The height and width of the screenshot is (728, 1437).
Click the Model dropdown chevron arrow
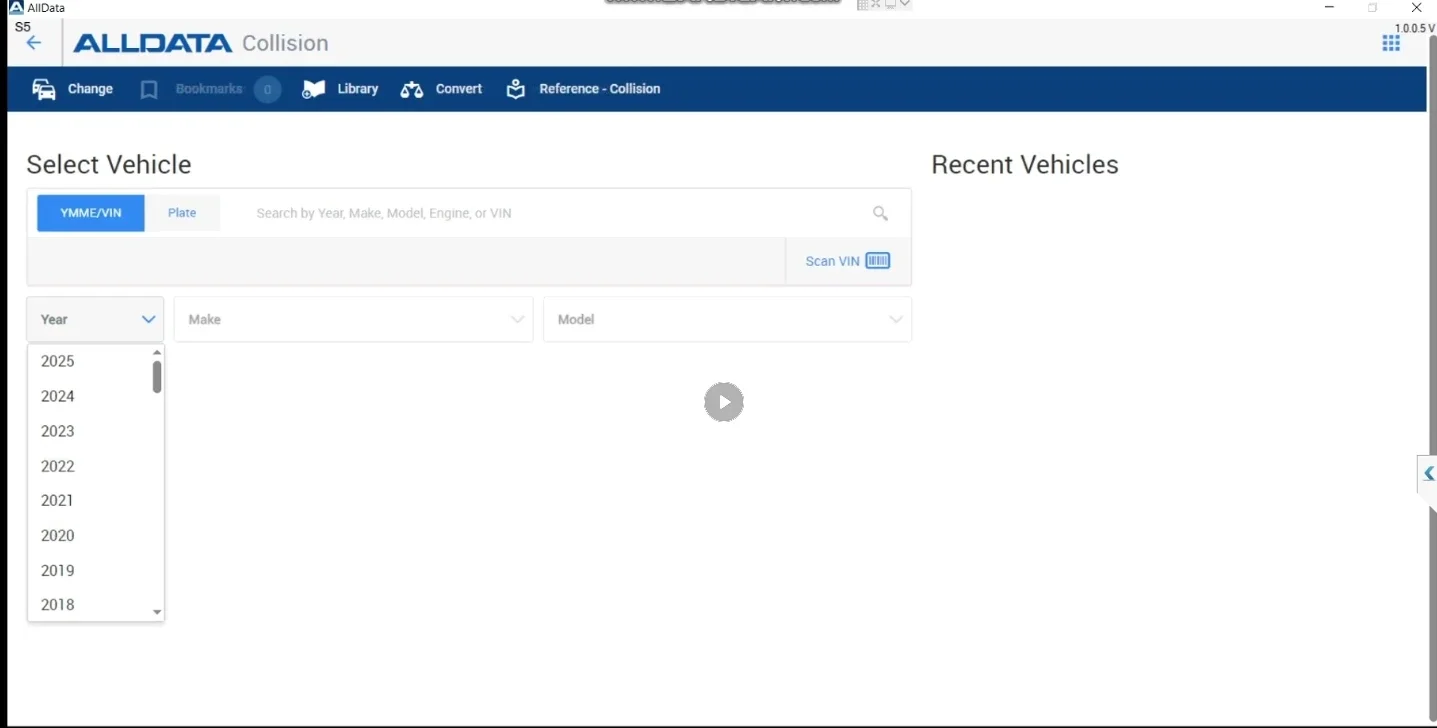pos(896,320)
